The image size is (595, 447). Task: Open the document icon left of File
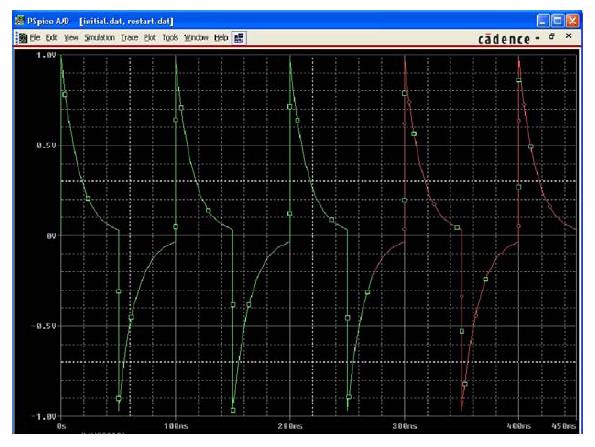(23, 38)
